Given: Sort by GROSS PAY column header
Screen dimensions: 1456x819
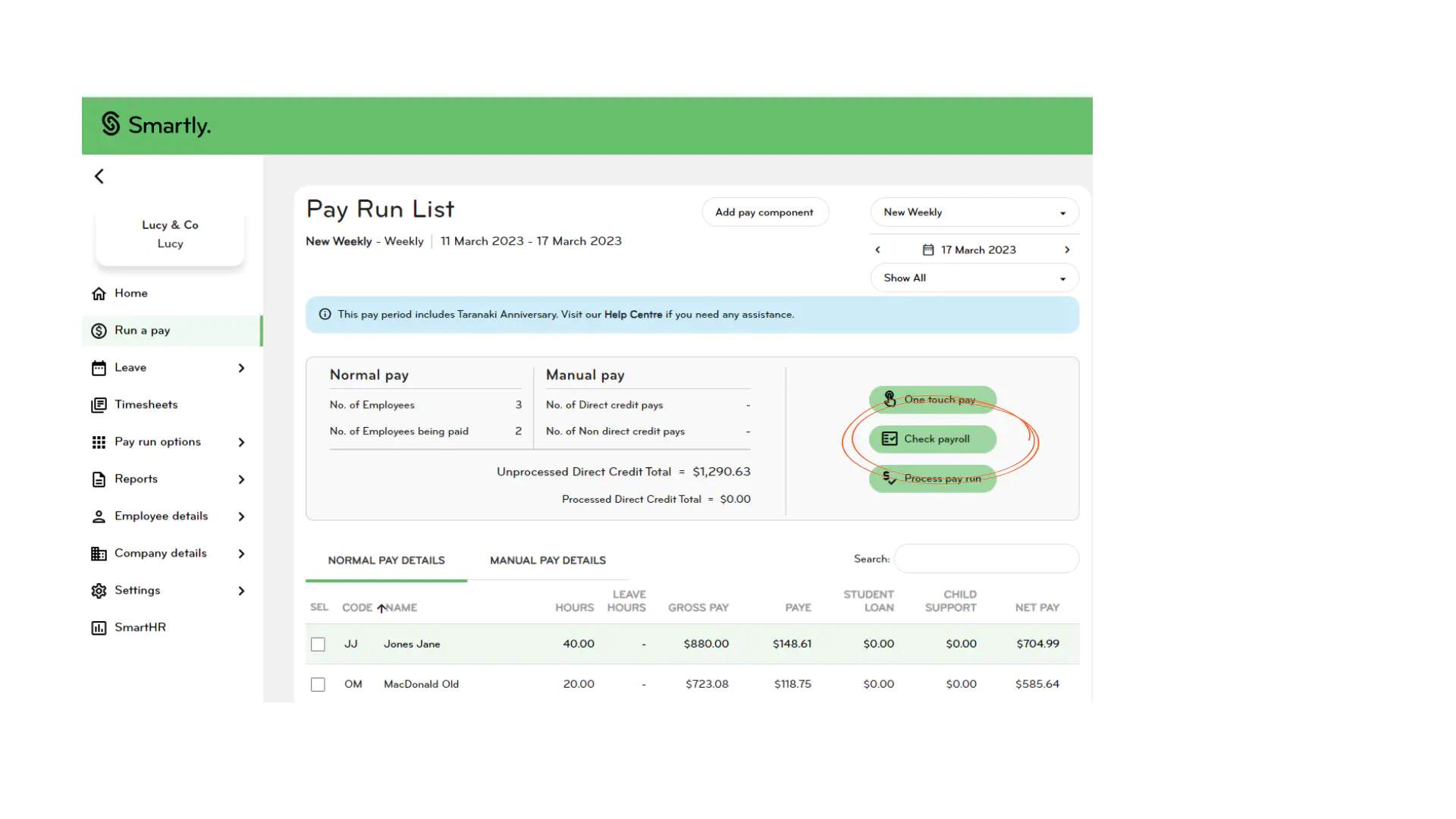Looking at the screenshot, I should (698, 608).
